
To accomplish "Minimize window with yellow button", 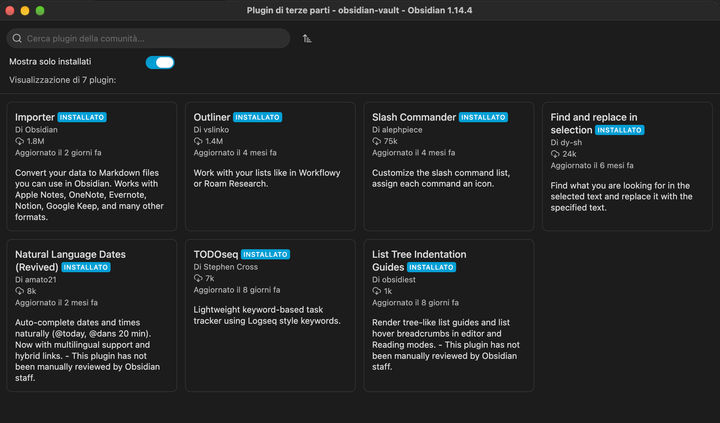I will [25, 10].
